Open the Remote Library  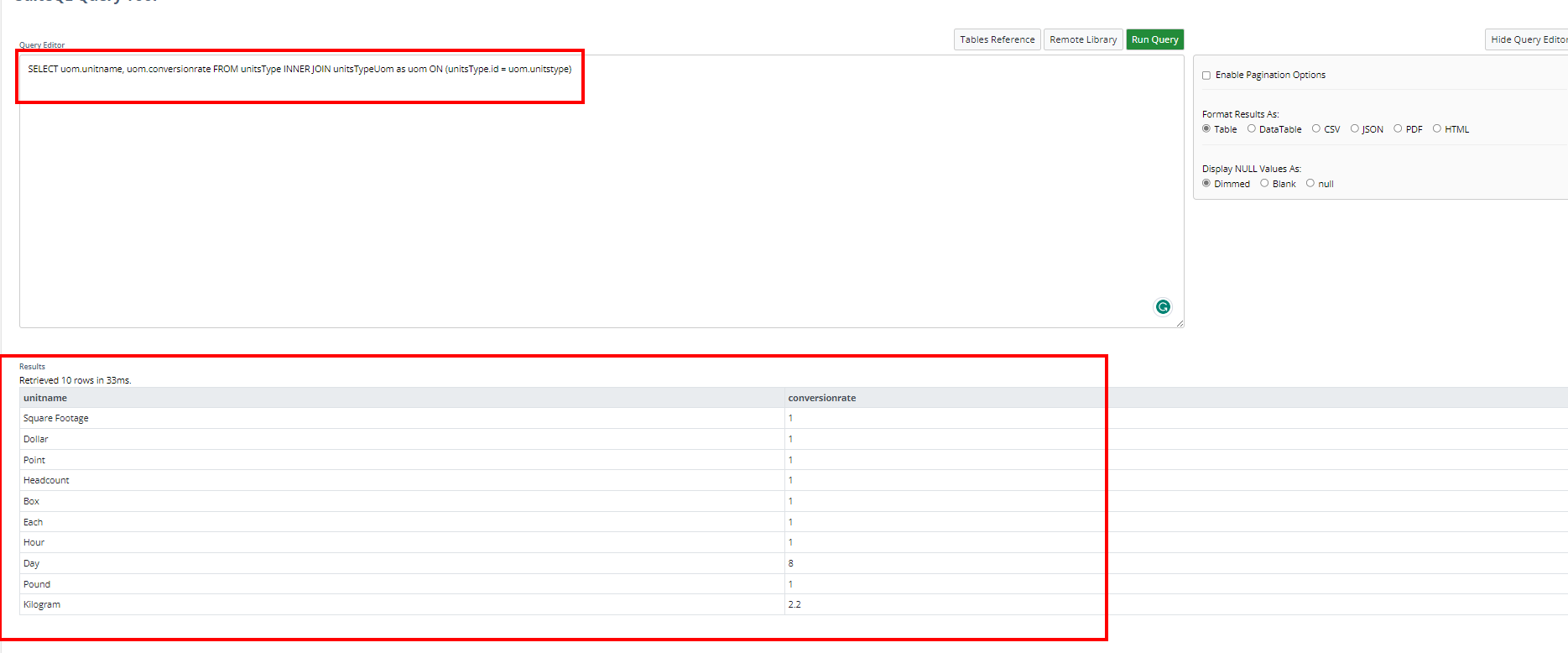[x=1082, y=39]
